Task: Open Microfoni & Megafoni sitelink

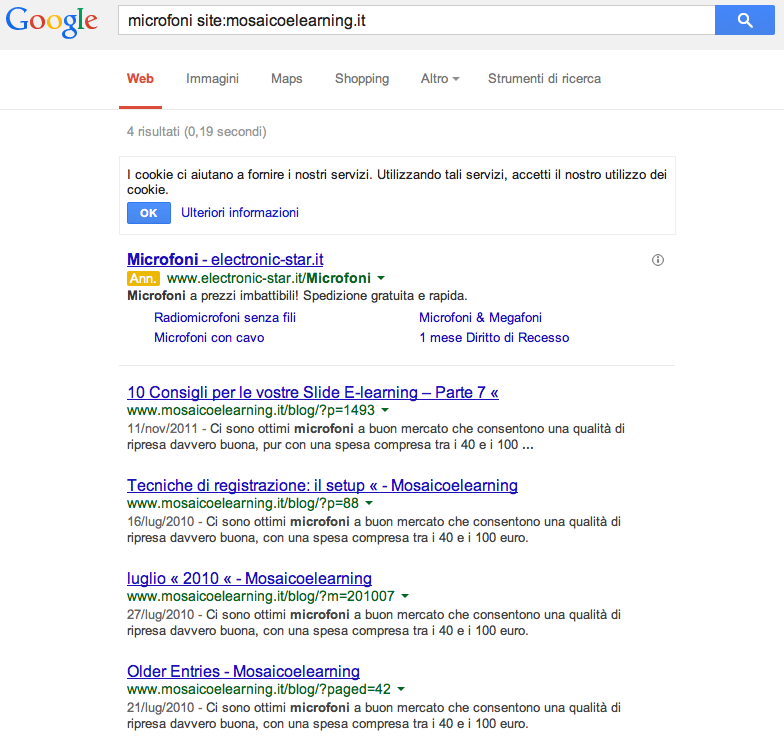Action: tap(480, 318)
